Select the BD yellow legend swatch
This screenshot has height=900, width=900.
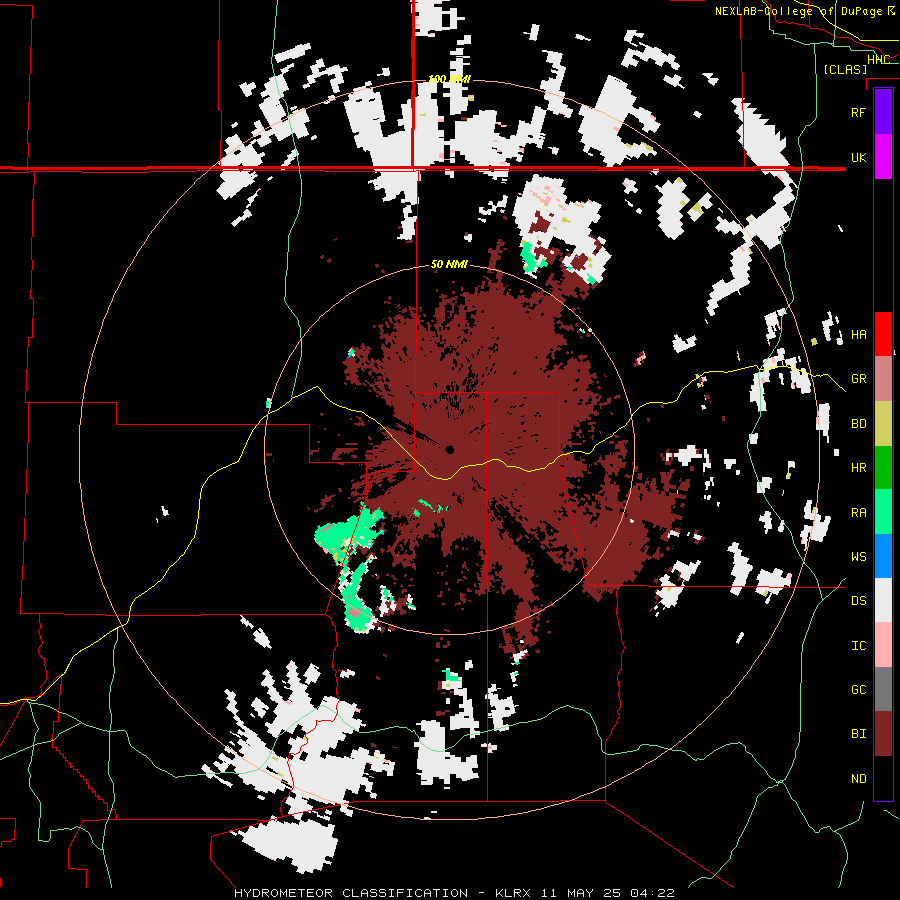(x=883, y=423)
